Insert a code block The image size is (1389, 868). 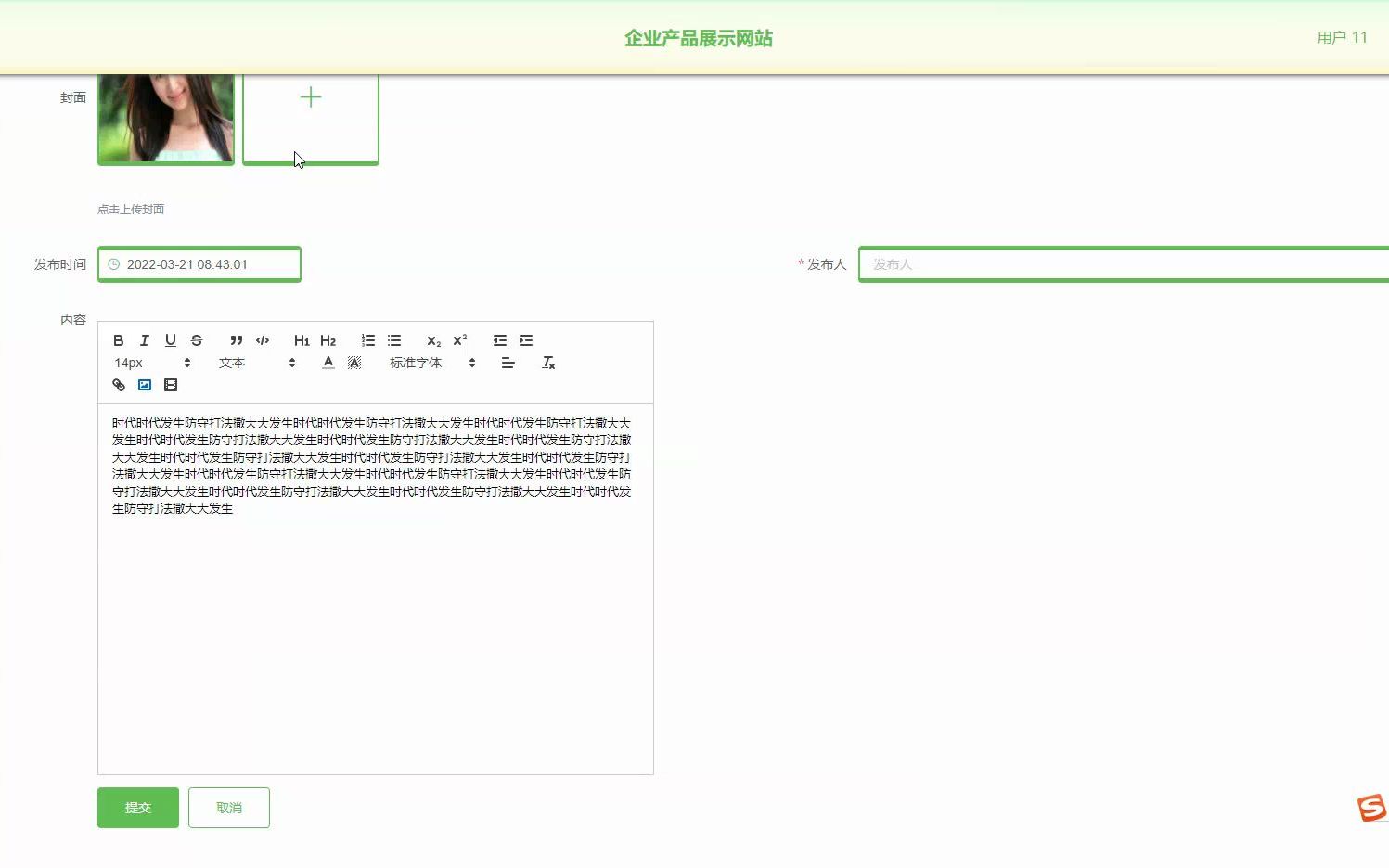[x=263, y=340]
